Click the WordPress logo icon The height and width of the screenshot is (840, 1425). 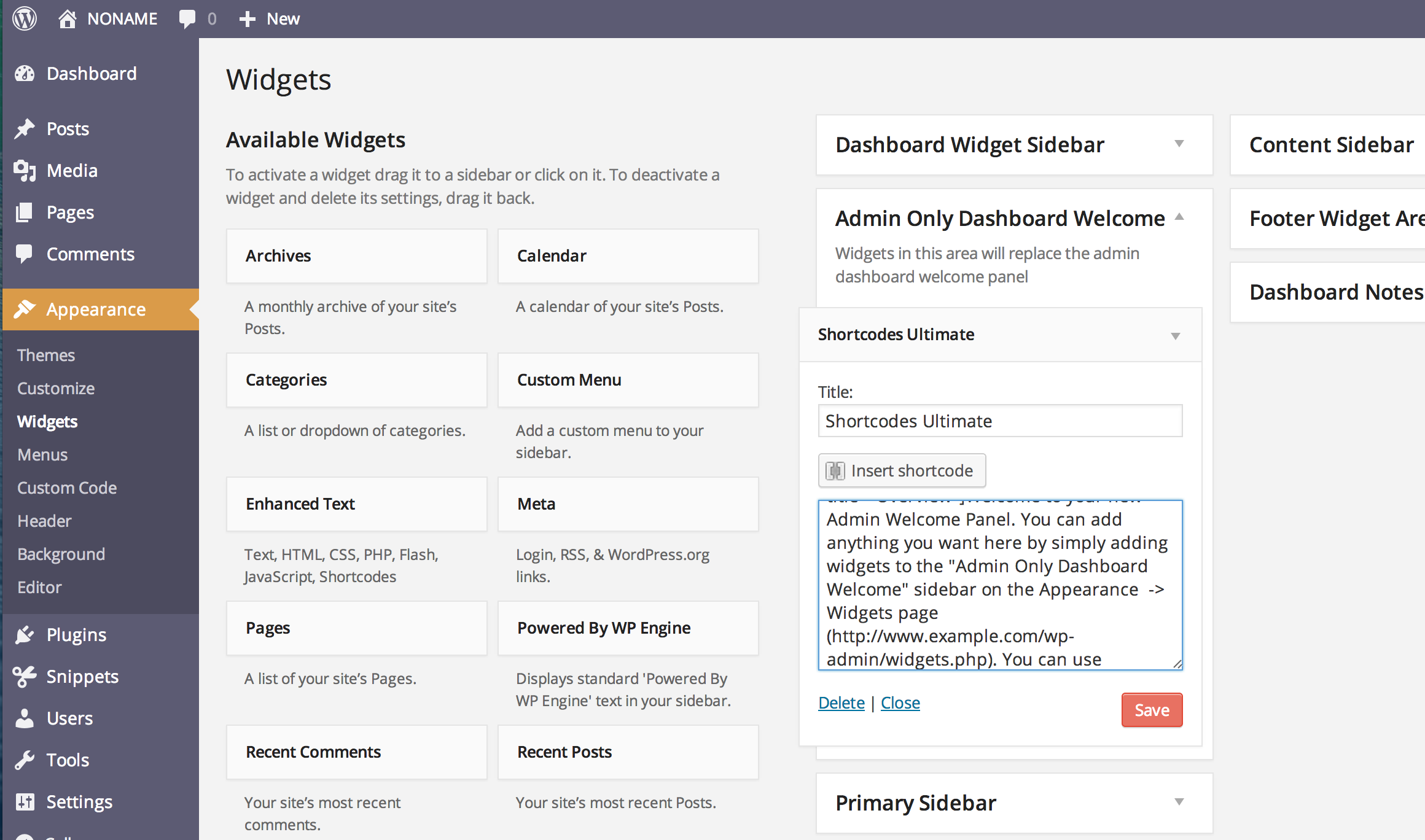(x=25, y=18)
